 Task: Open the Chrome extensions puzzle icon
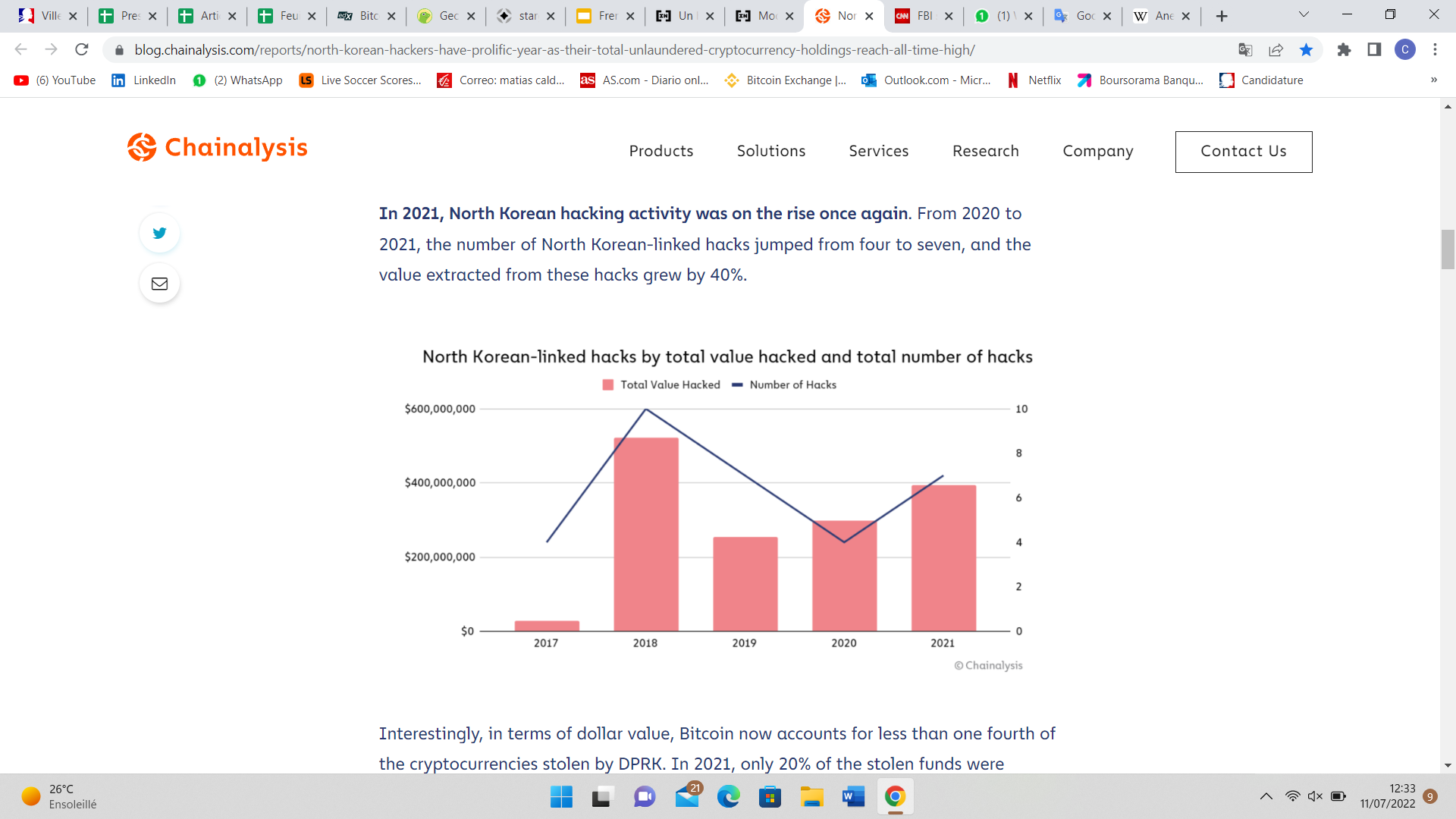[x=1344, y=50]
